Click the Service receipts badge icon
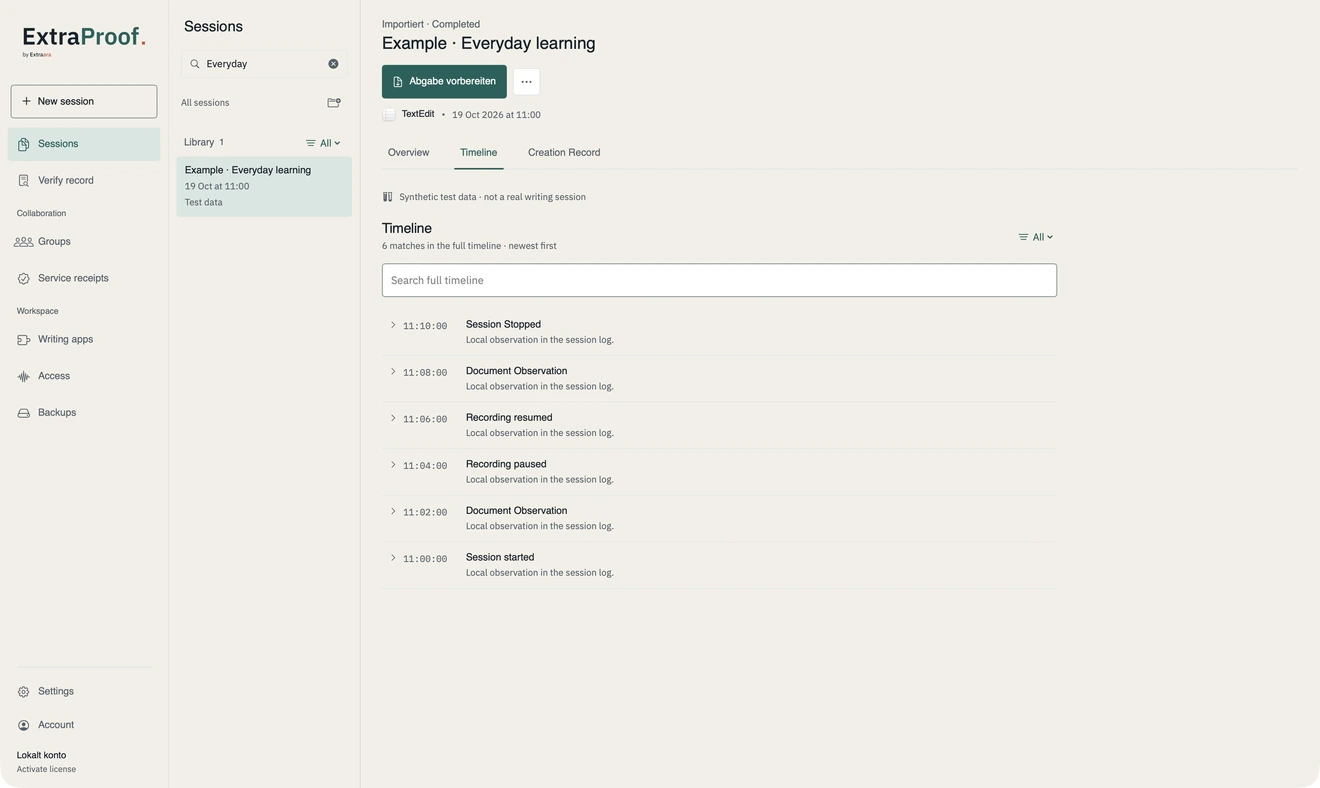 coord(23,279)
